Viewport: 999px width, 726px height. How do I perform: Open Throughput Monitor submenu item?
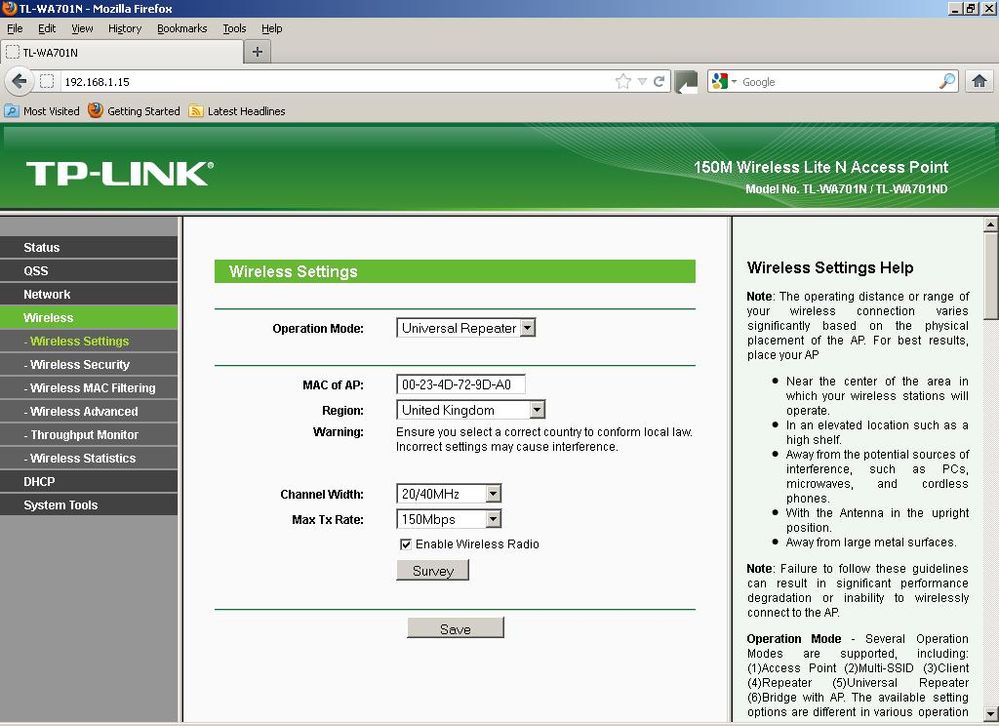pyautogui.click(x=89, y=434)
